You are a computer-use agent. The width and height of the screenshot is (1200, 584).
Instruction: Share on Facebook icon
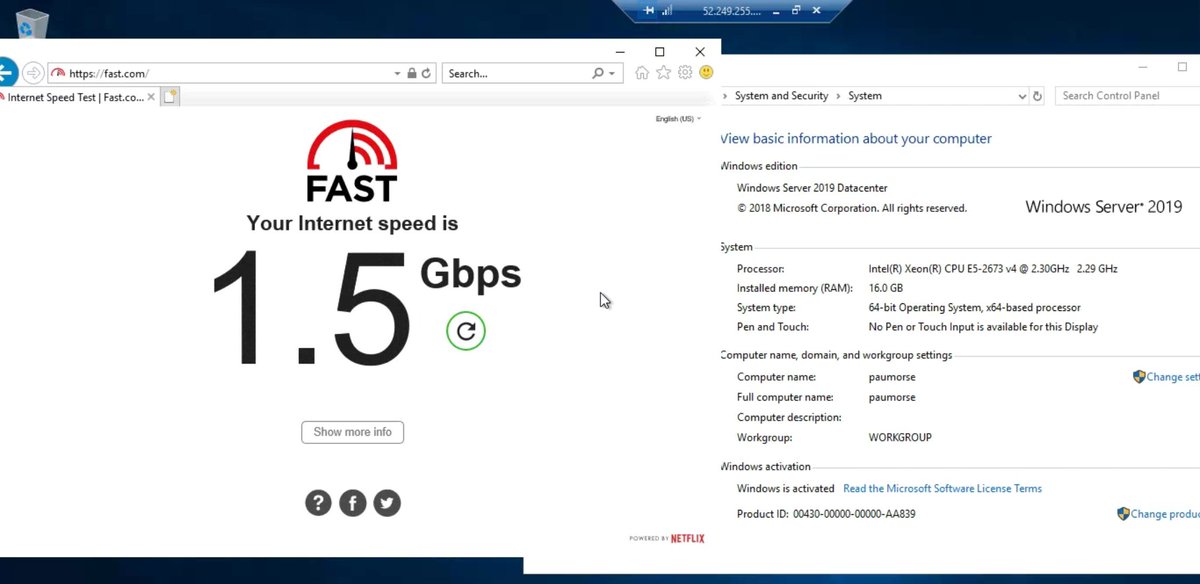[353, 502]
